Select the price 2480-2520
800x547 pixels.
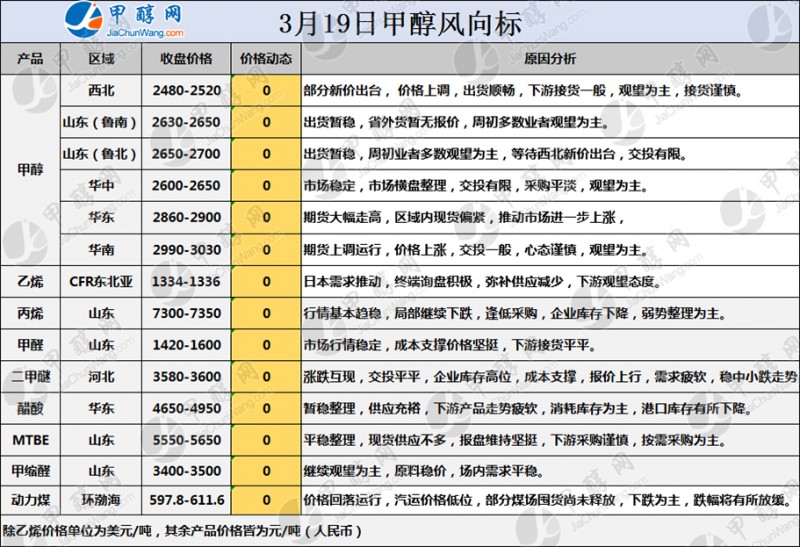[x=186, y=90]
